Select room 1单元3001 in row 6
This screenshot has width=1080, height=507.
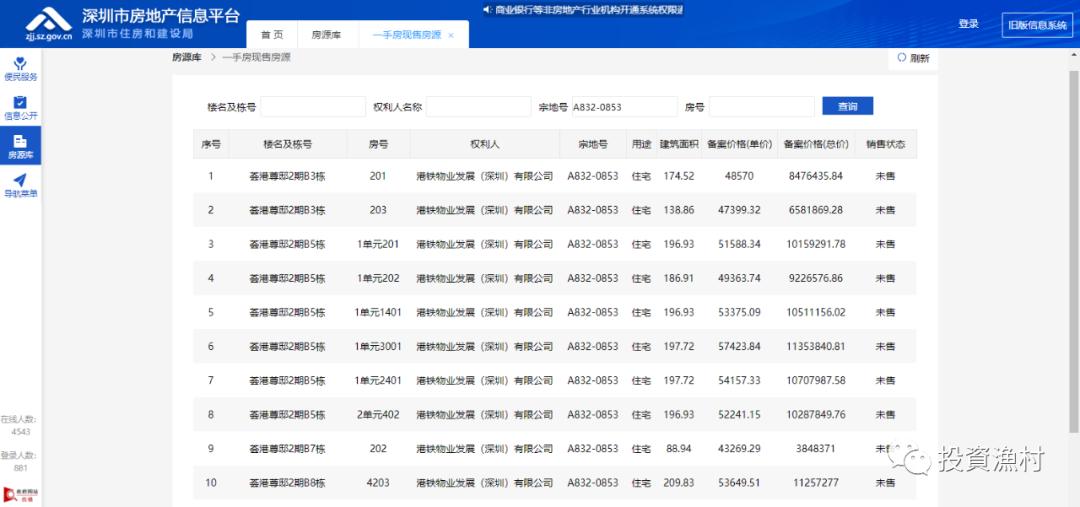[x=377, y=346]
